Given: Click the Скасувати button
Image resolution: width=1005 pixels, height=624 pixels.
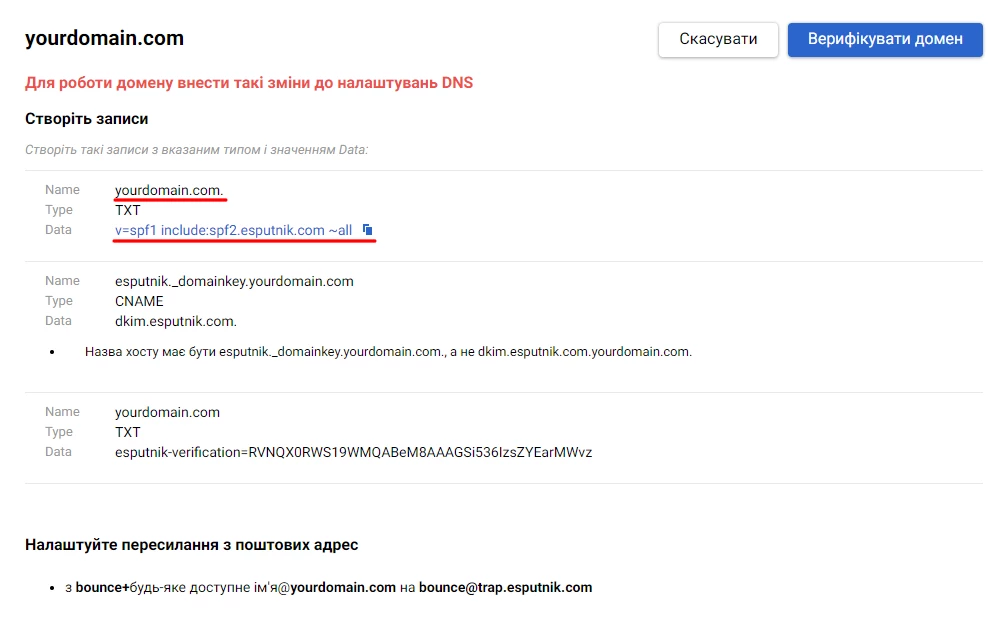Looking at the screenshot, I should [718, 40].
